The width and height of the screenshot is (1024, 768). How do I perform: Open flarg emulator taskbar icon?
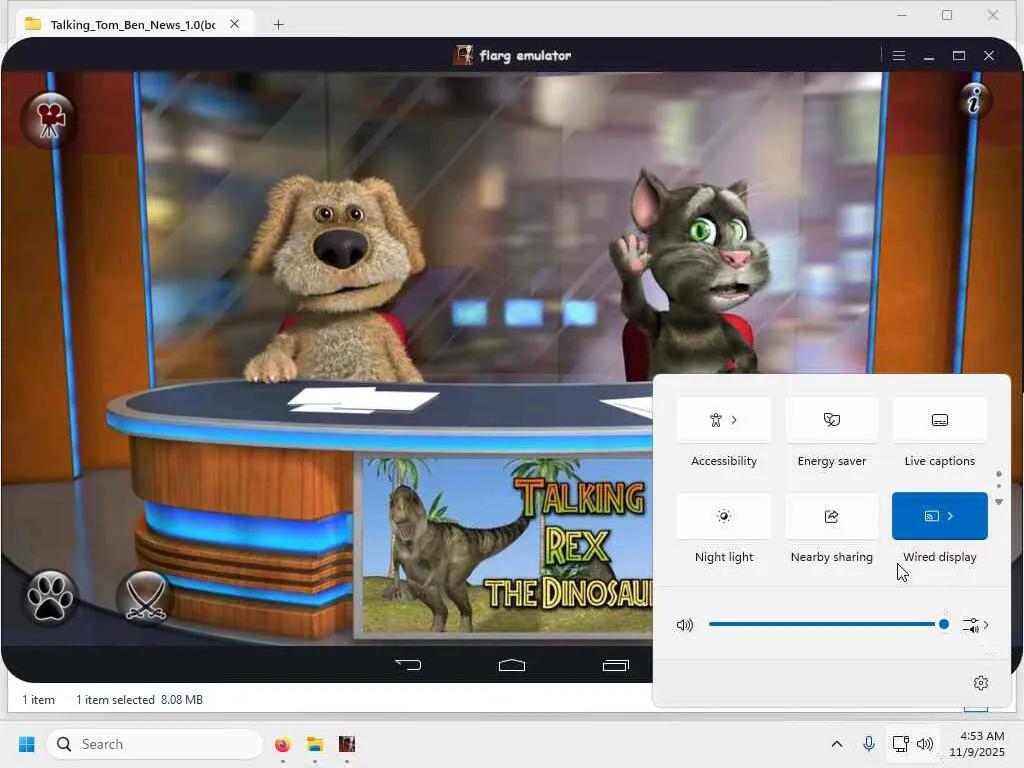(x=347, y=744)
